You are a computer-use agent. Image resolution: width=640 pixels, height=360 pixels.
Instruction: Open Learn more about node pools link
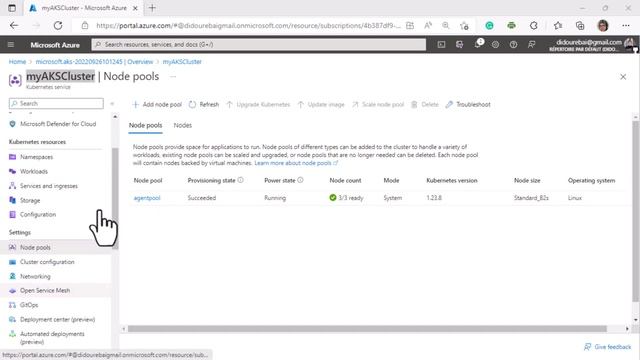[296, 163]
